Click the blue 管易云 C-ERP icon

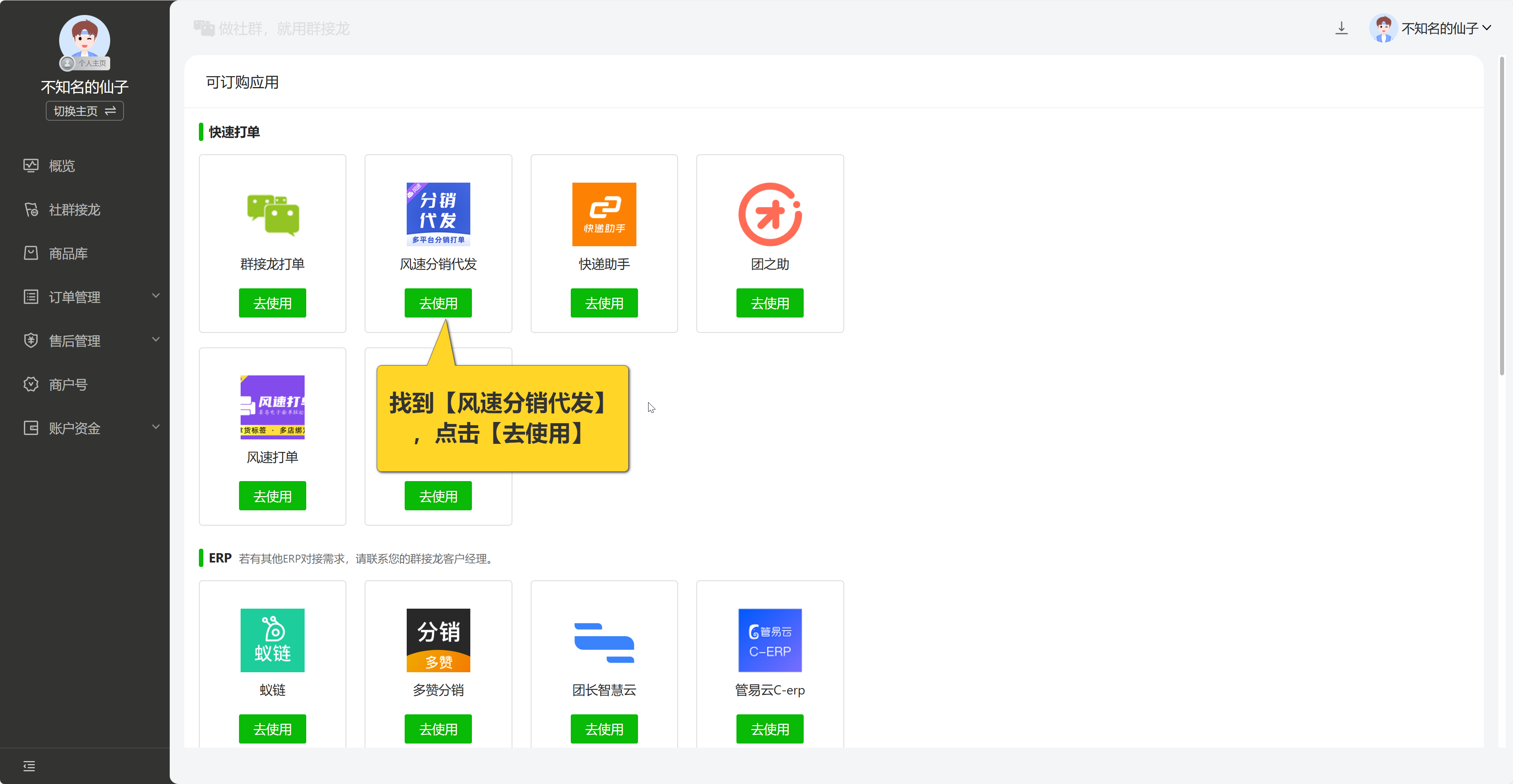(769, 640)
